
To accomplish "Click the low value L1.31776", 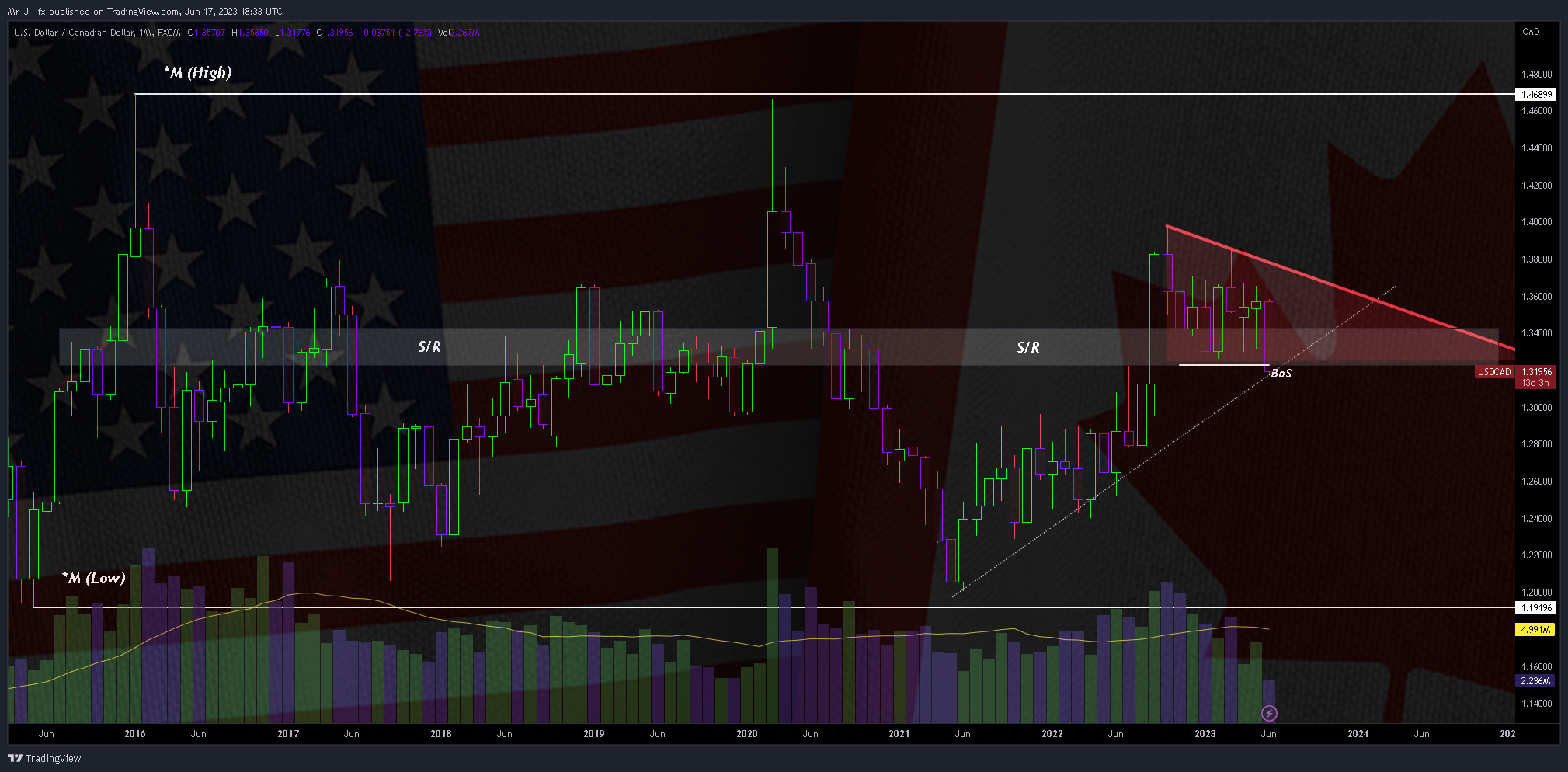I will (x=293, y=33).
